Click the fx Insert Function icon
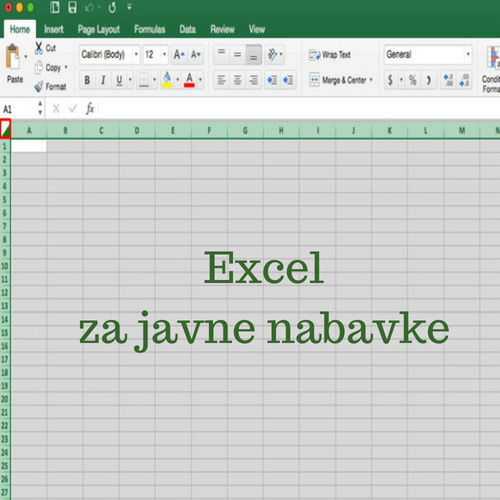The width and height of the screenshot is (500, 500). tap(90, 109)
